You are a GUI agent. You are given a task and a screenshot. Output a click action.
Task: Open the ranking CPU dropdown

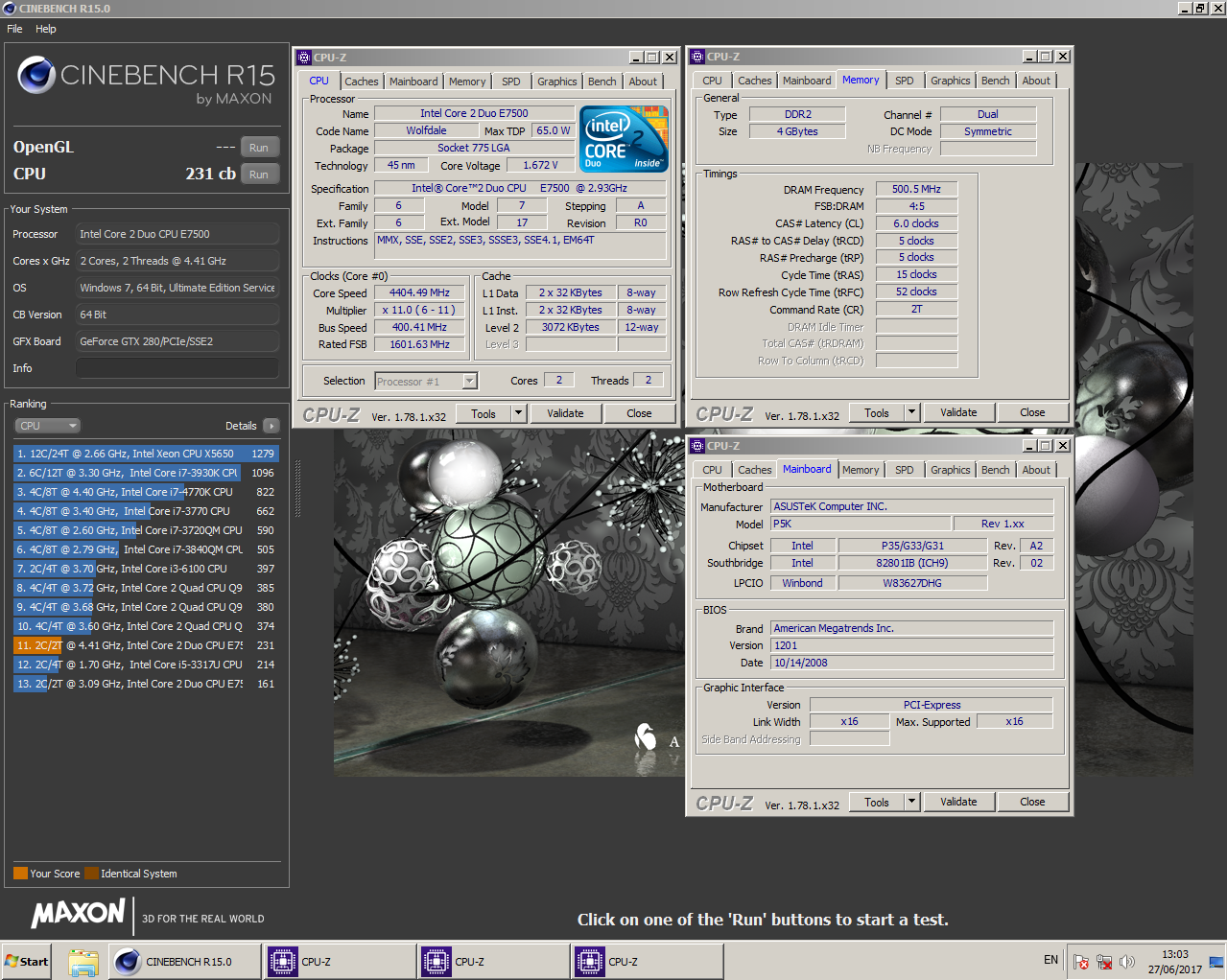tap(47, 426)
